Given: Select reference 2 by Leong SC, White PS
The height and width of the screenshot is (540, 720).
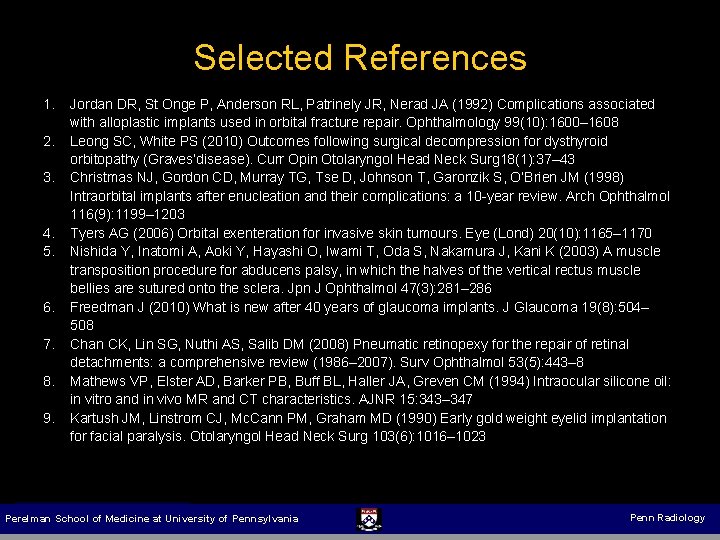Looking at the screenshot, I should click(326, 150).
